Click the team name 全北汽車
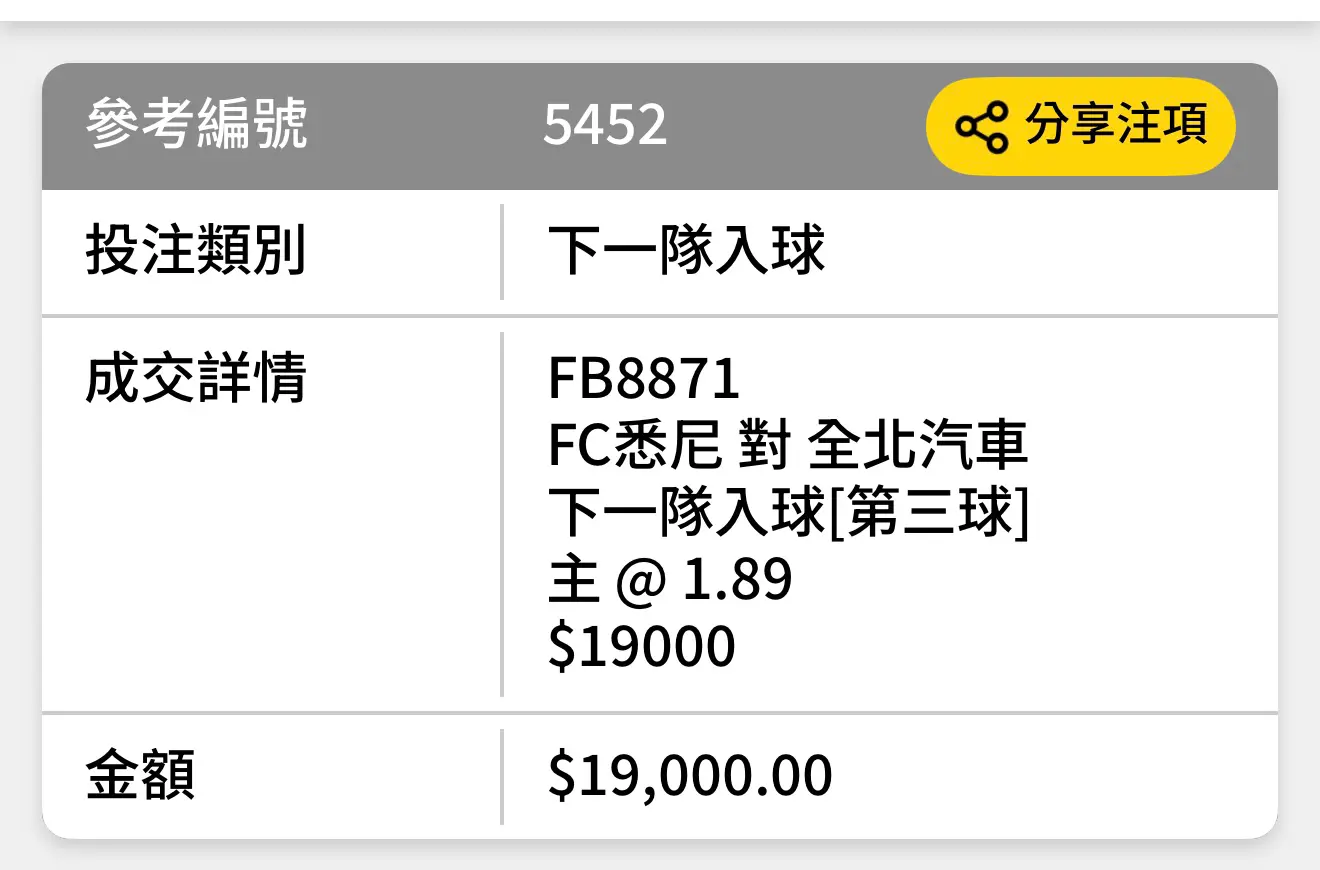Image resolution: width=1320 pixels, height=870 pixels. [917, 446]
